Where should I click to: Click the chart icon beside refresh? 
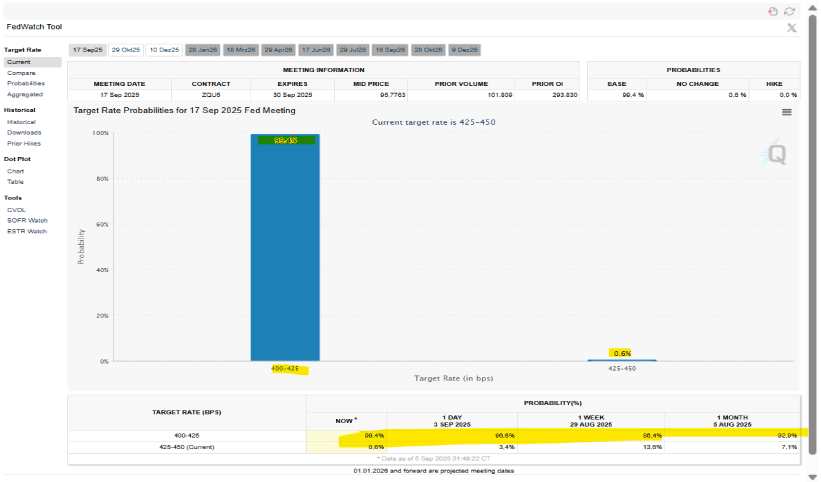pos(772,11)
